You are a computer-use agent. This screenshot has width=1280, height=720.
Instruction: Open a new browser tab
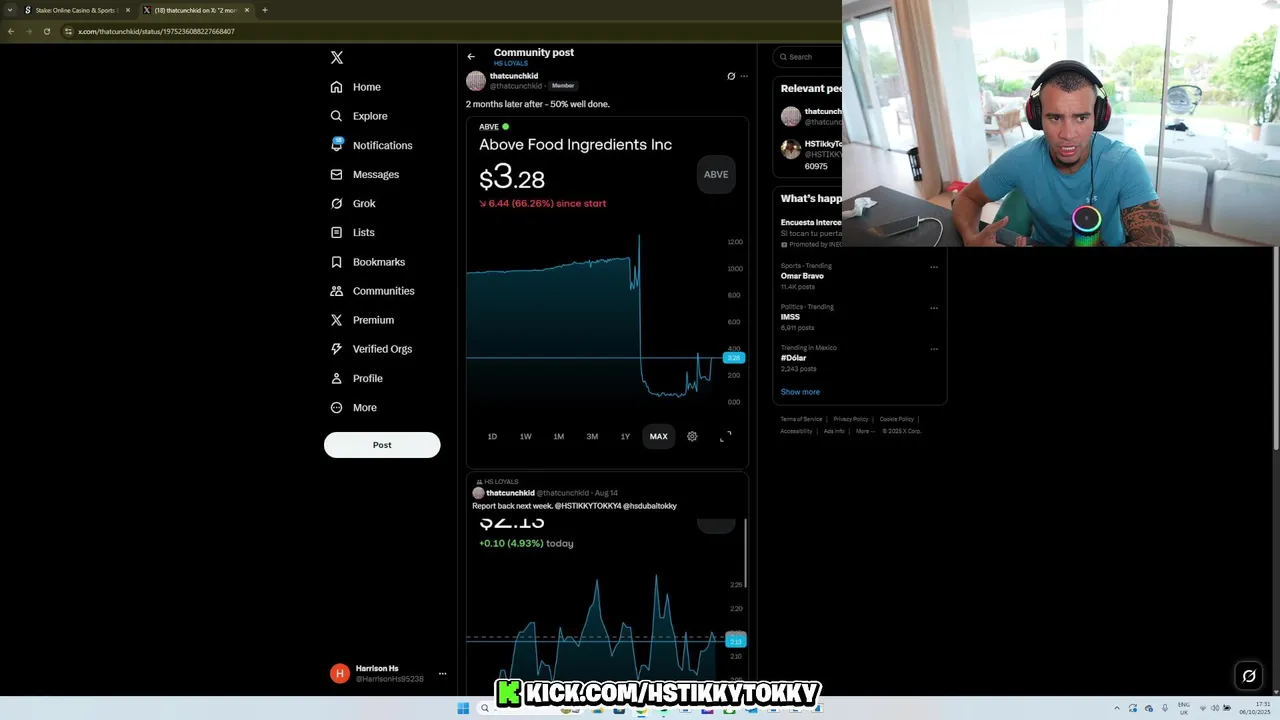[265, 10]
